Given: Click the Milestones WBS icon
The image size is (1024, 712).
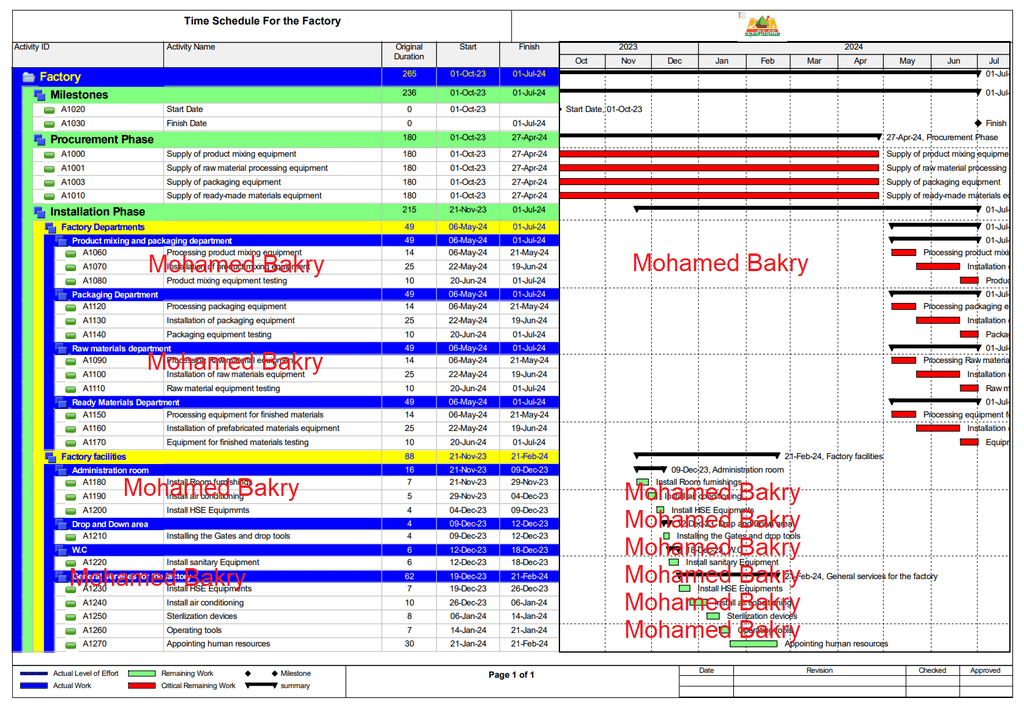Looking at the screenshot, I should point(40,95).
